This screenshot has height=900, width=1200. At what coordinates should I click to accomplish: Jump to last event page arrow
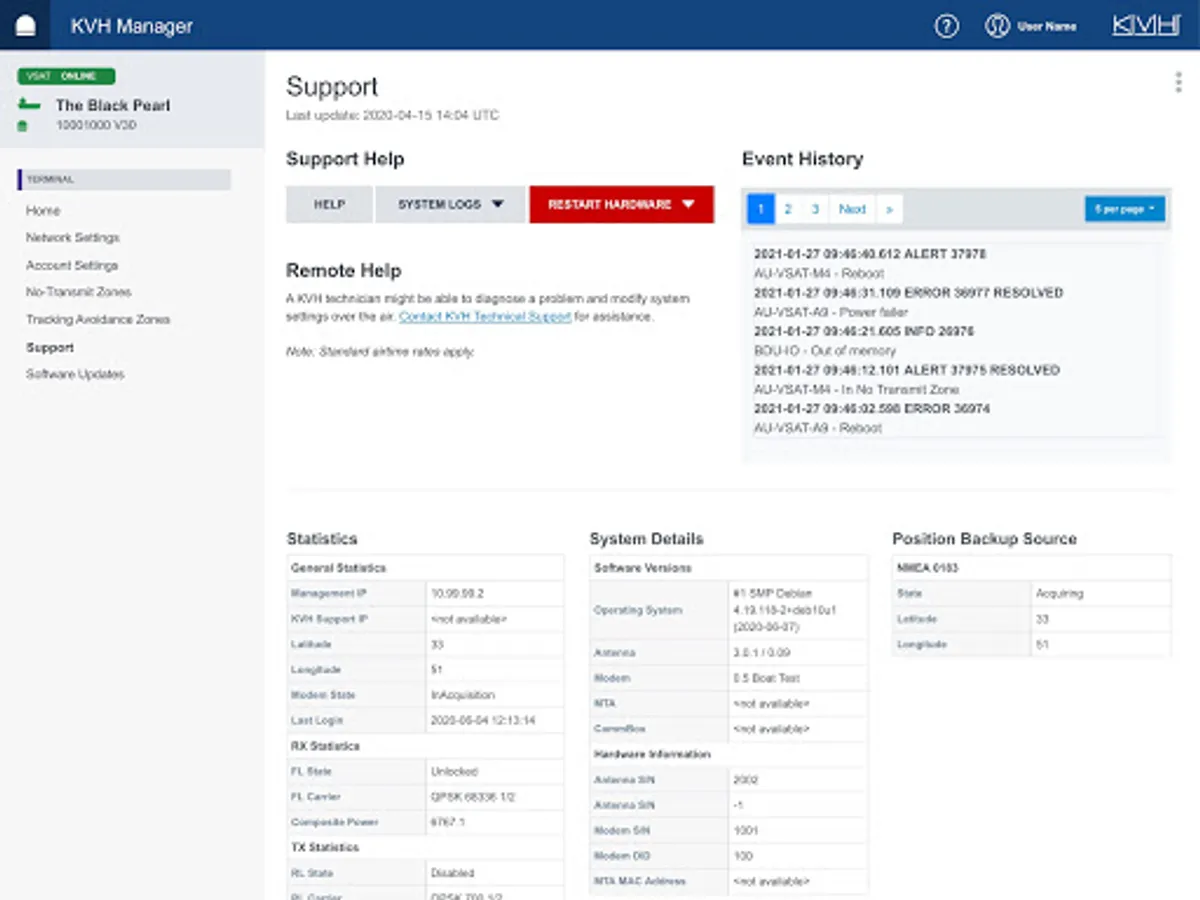889,209
